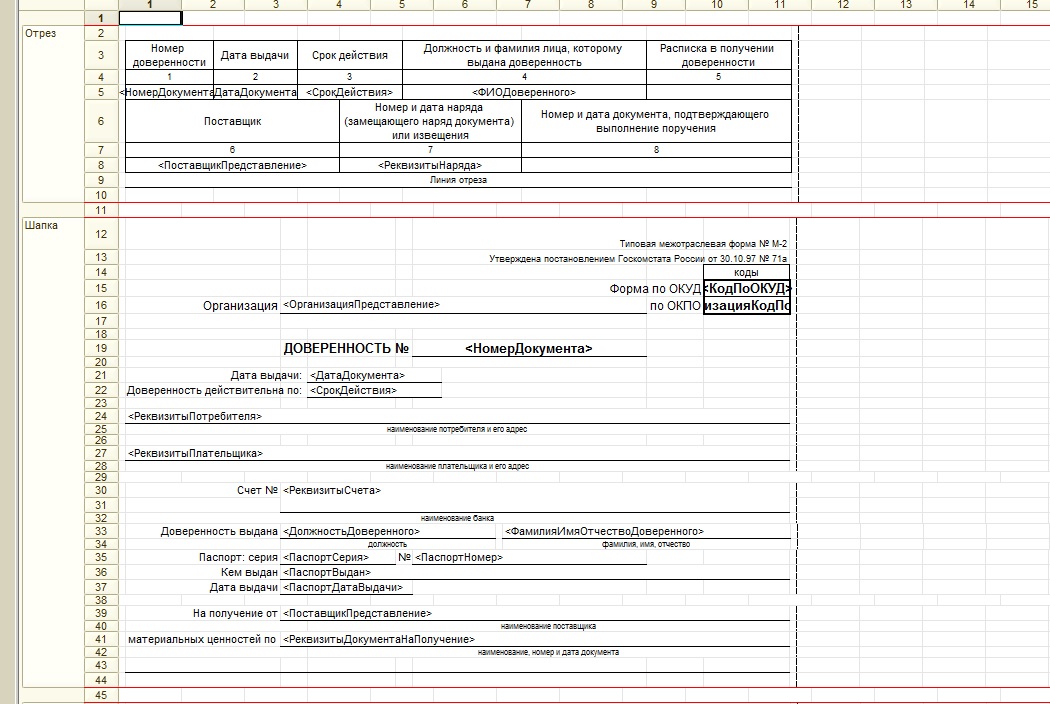Select the 'Шапка' named area label

[x=41, y=225]
